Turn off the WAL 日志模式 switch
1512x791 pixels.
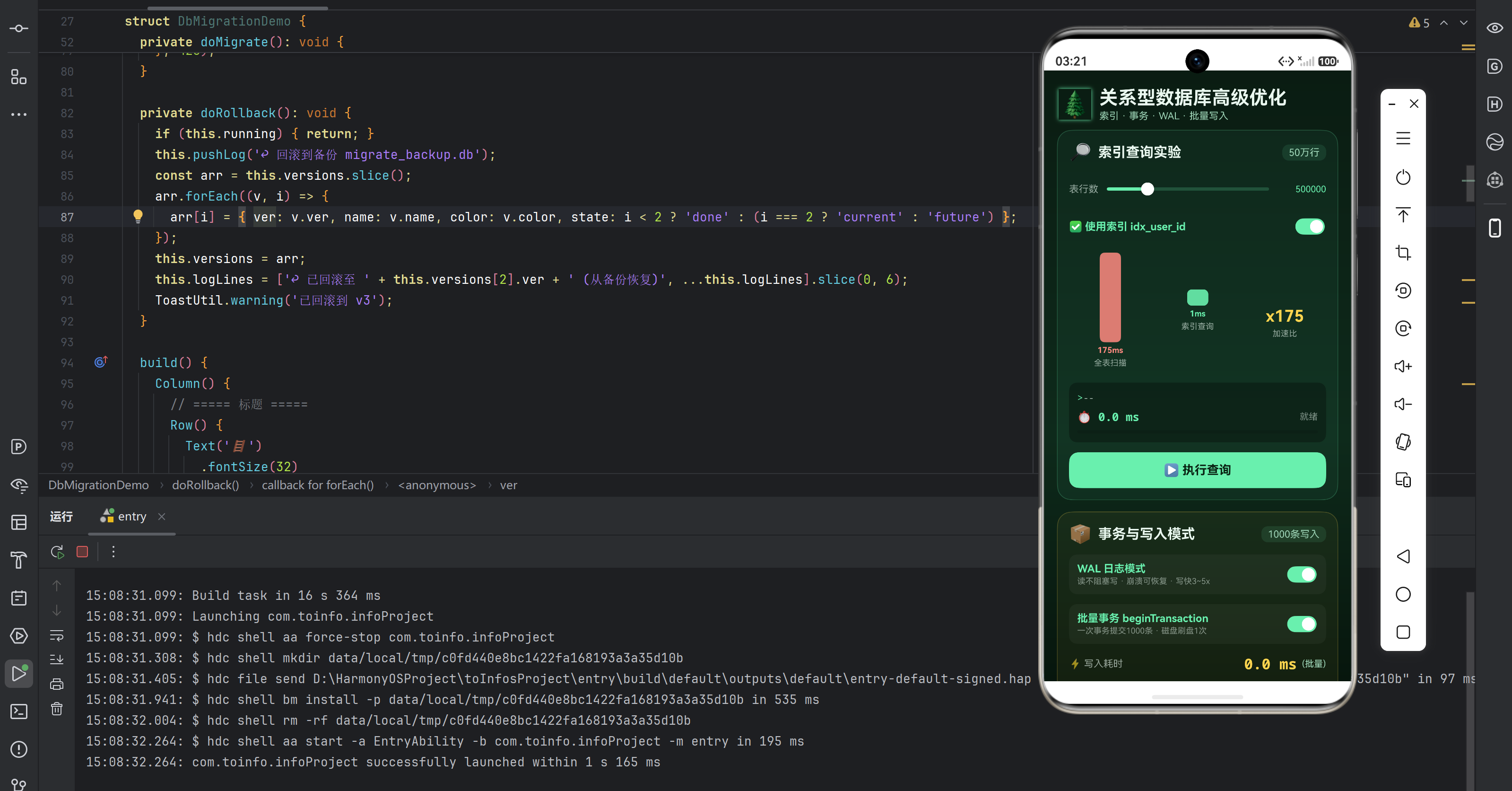1301,574
